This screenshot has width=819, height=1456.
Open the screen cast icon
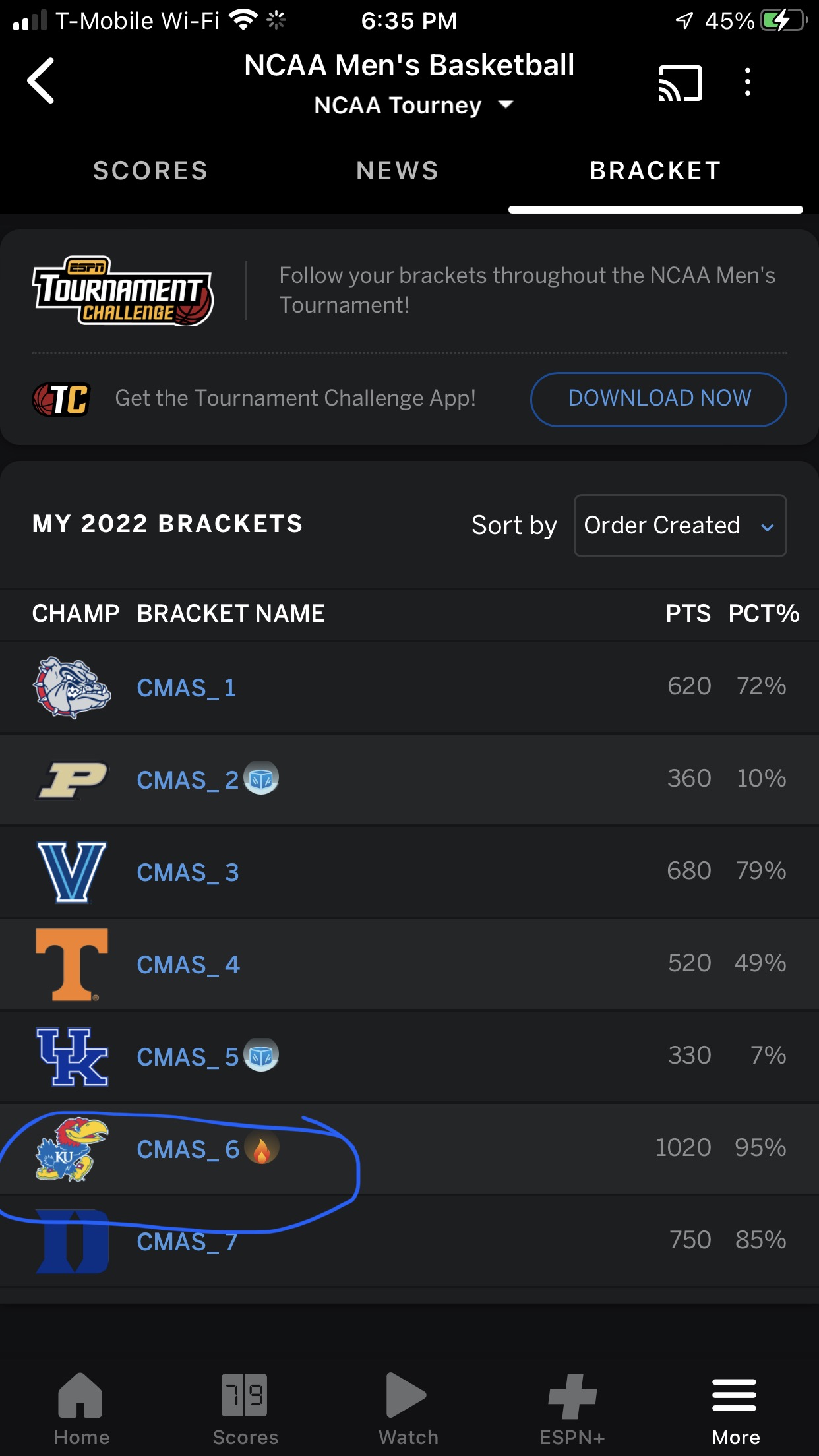680,83
